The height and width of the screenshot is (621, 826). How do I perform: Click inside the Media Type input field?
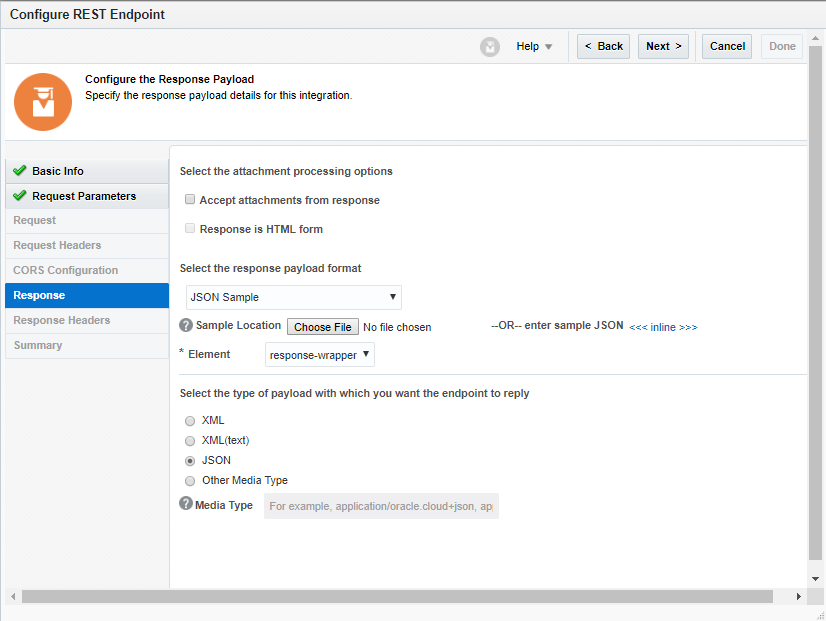(x=380, y=505)
